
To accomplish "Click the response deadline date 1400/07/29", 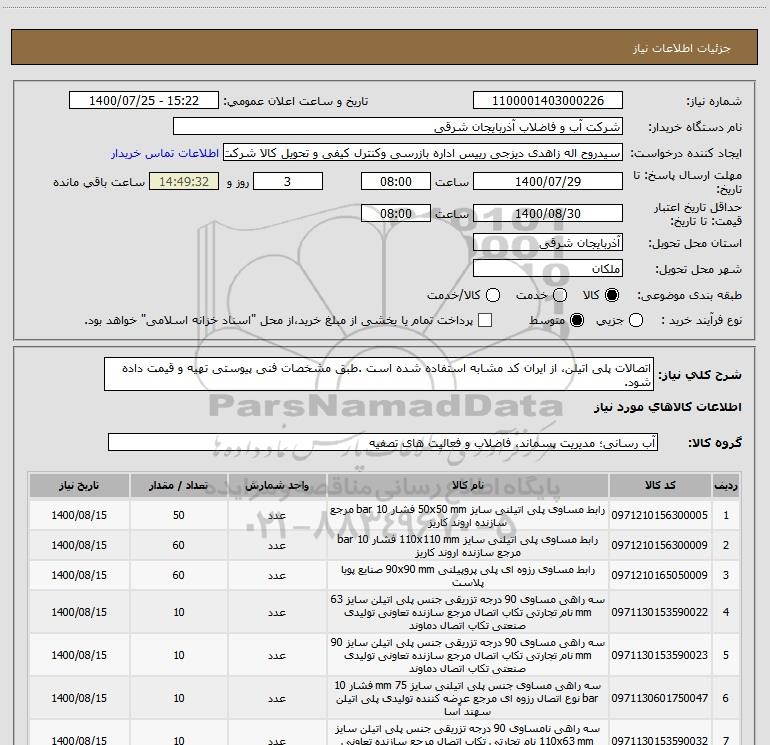I will click(548, 182).
